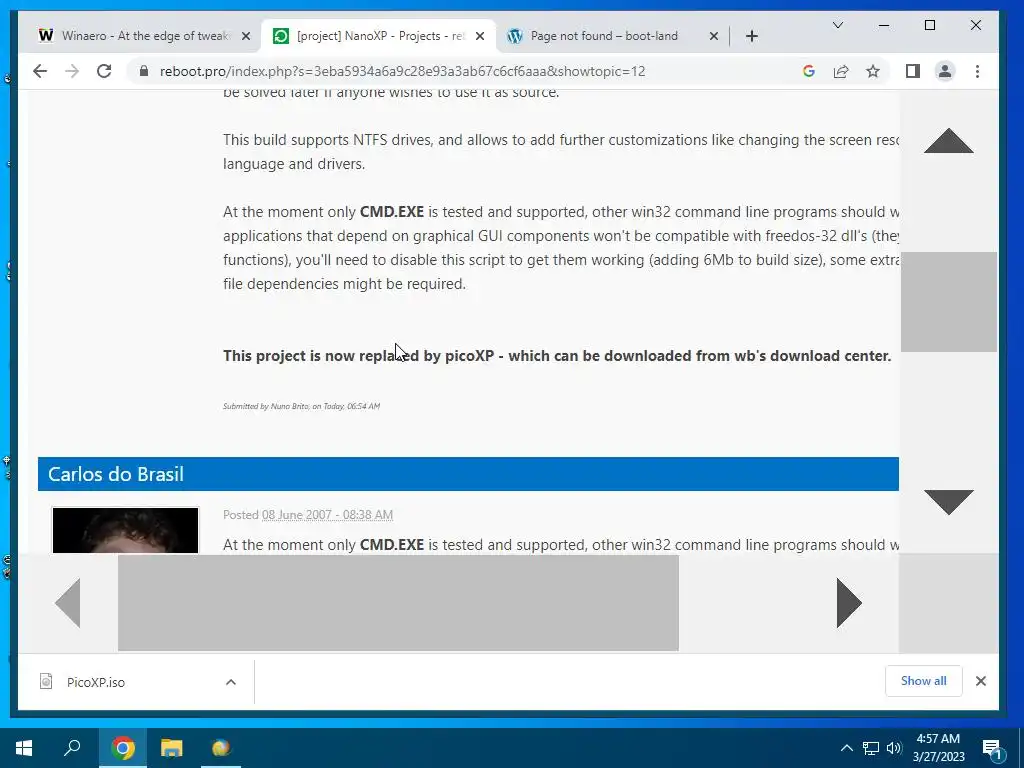Share this page using the share icon
1024x768 pixels.
[841, 71]
